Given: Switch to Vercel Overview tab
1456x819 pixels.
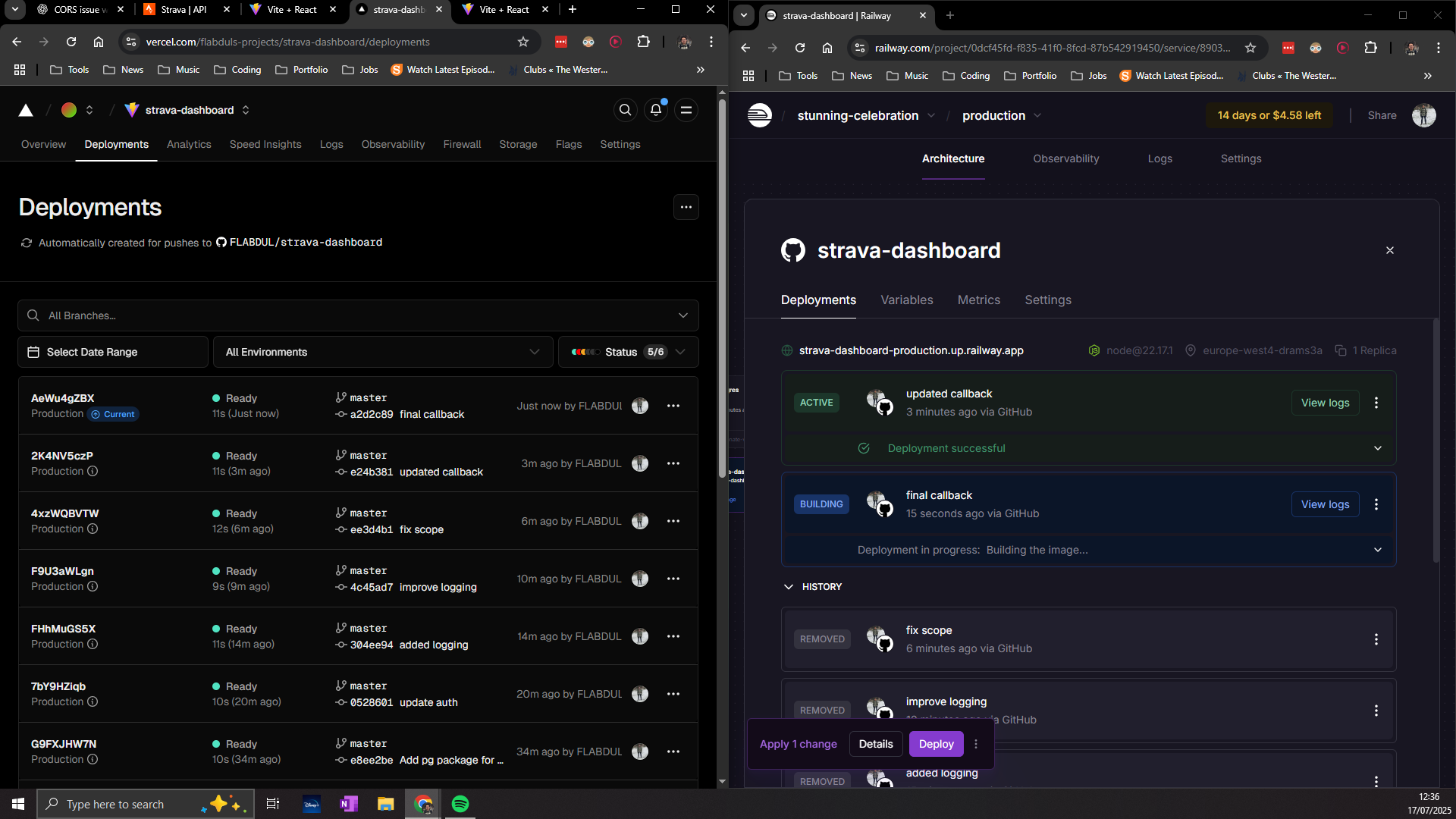Looking at the screenshot, I should (x=43, y=144).
